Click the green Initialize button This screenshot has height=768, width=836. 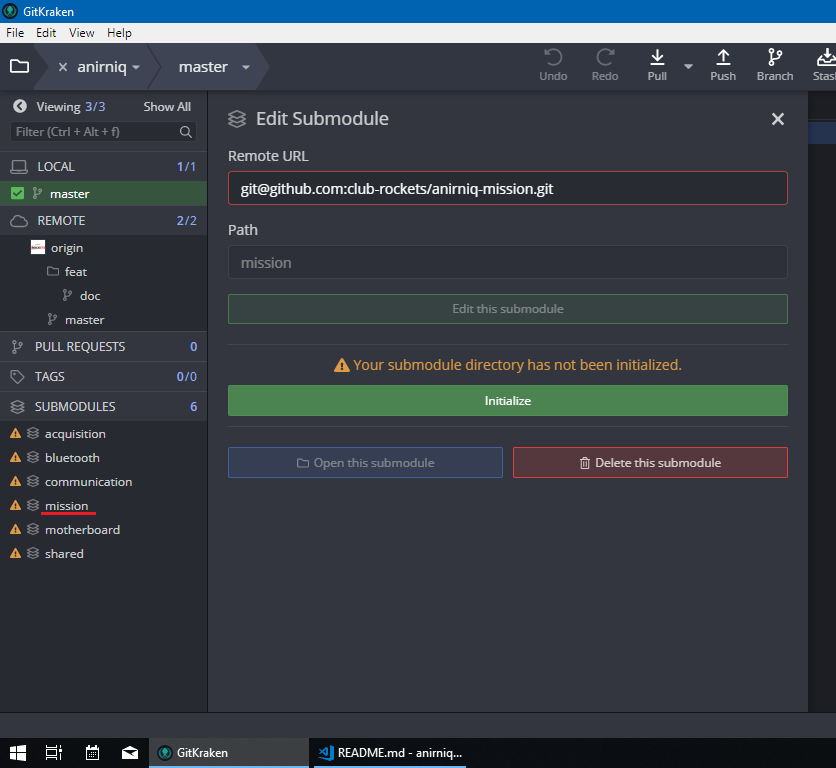(x=508, y=401)
